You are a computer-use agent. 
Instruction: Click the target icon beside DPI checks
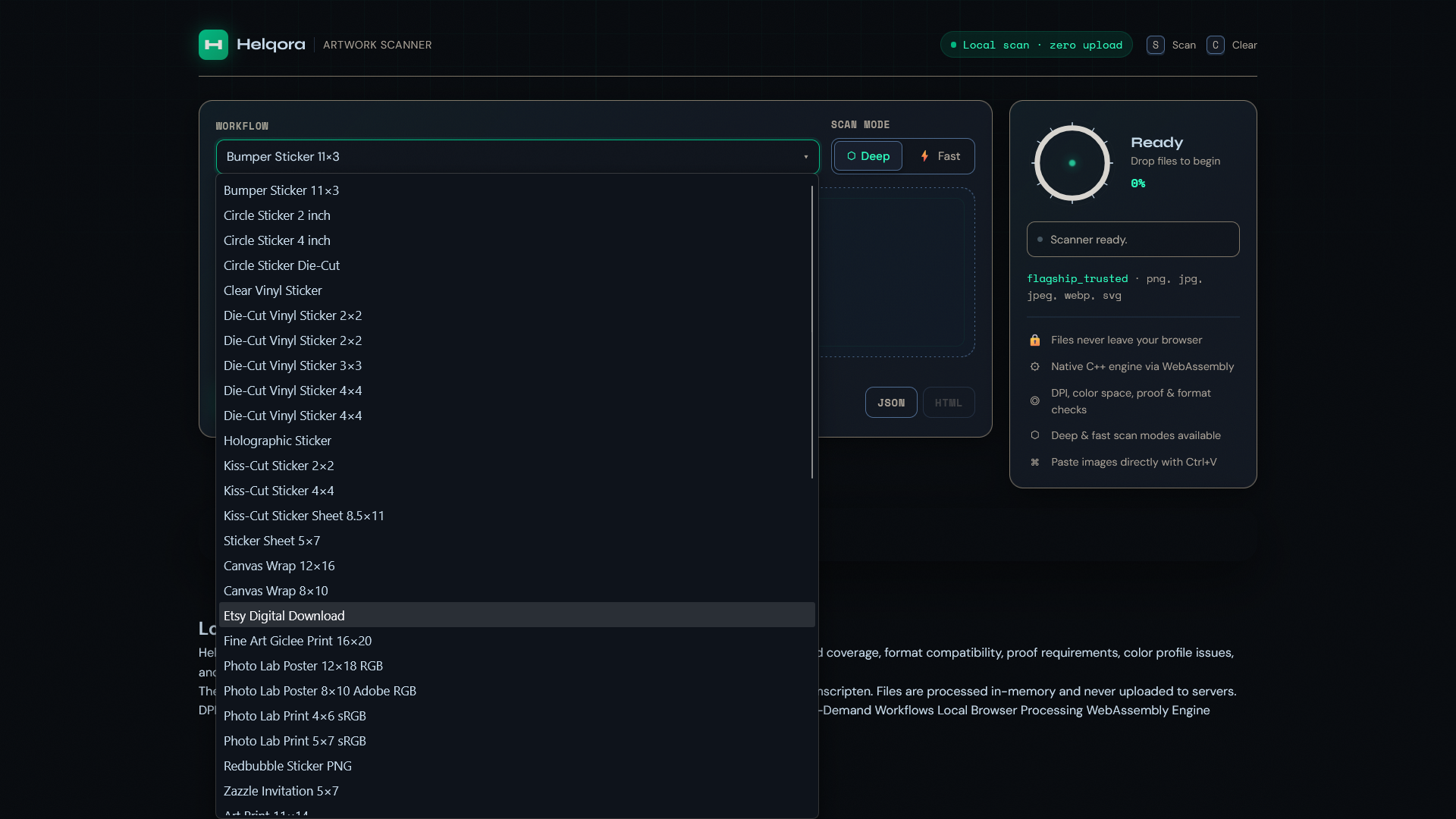(x=1034, y=400)
